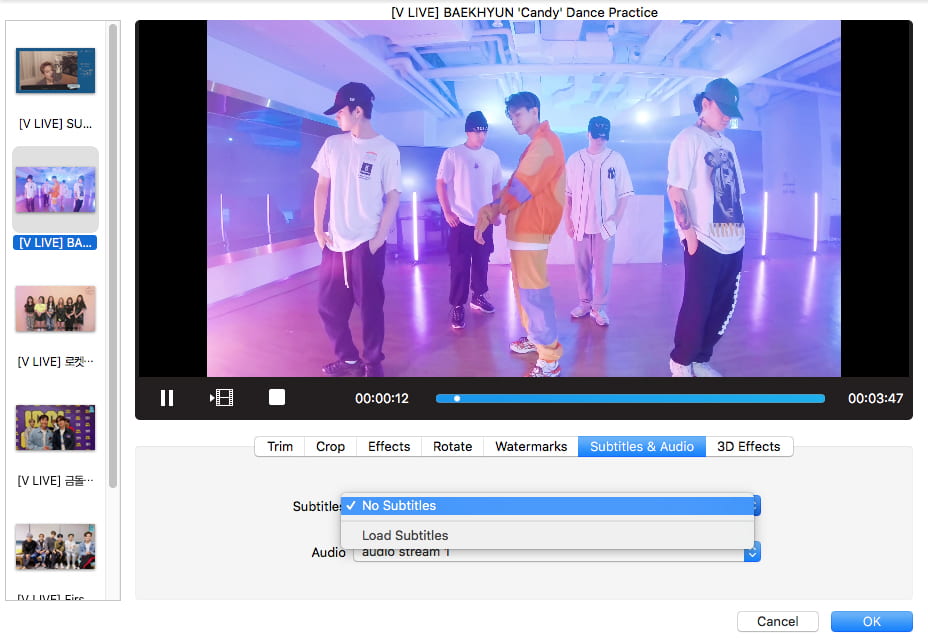The height and width of the screenshot is (644, 928).
Task: Open the 3D Effects tab
Action: click(749, 446)
